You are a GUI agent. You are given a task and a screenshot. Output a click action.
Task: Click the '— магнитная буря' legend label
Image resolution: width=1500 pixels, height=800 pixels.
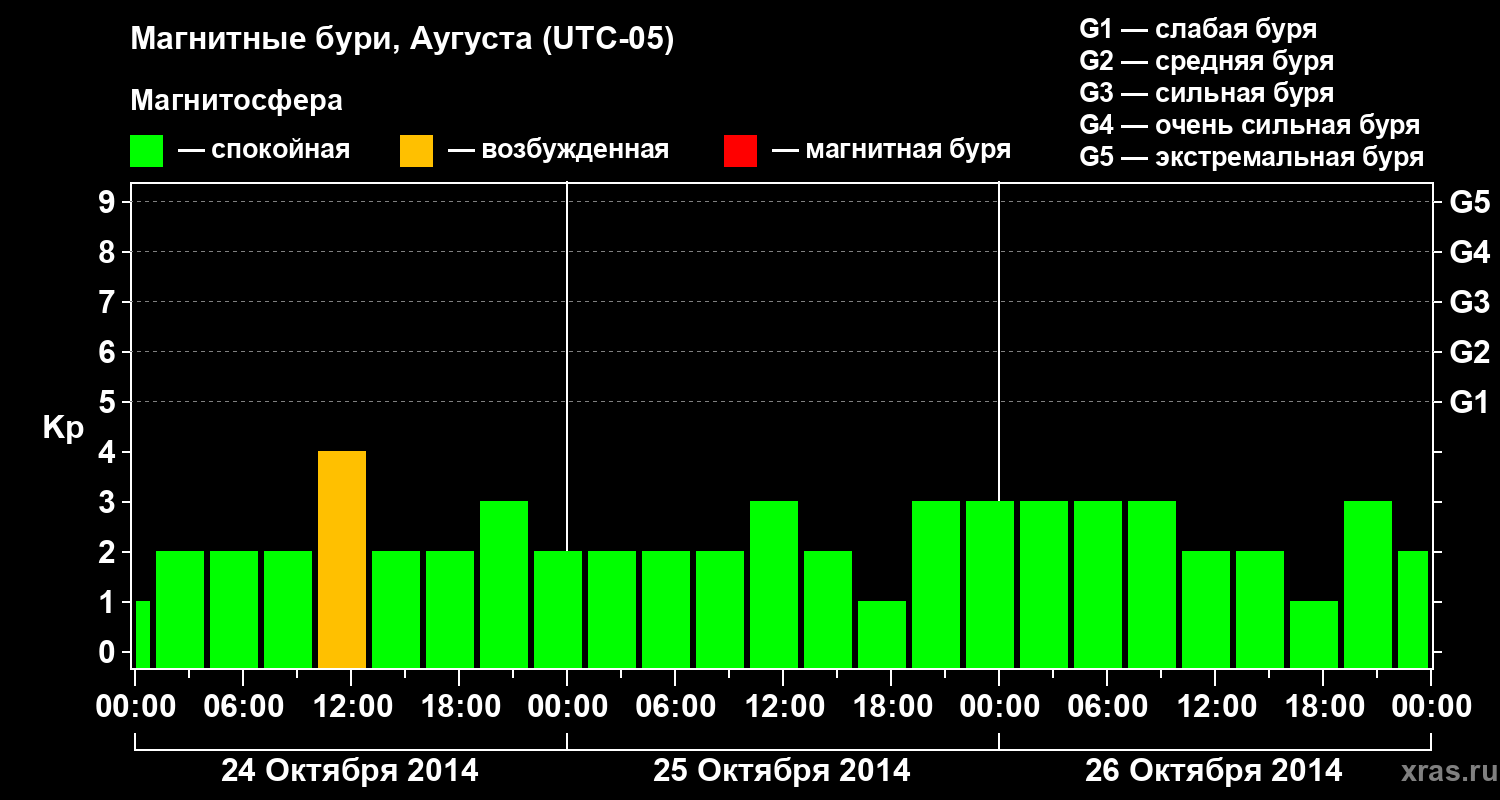point(892,151)
